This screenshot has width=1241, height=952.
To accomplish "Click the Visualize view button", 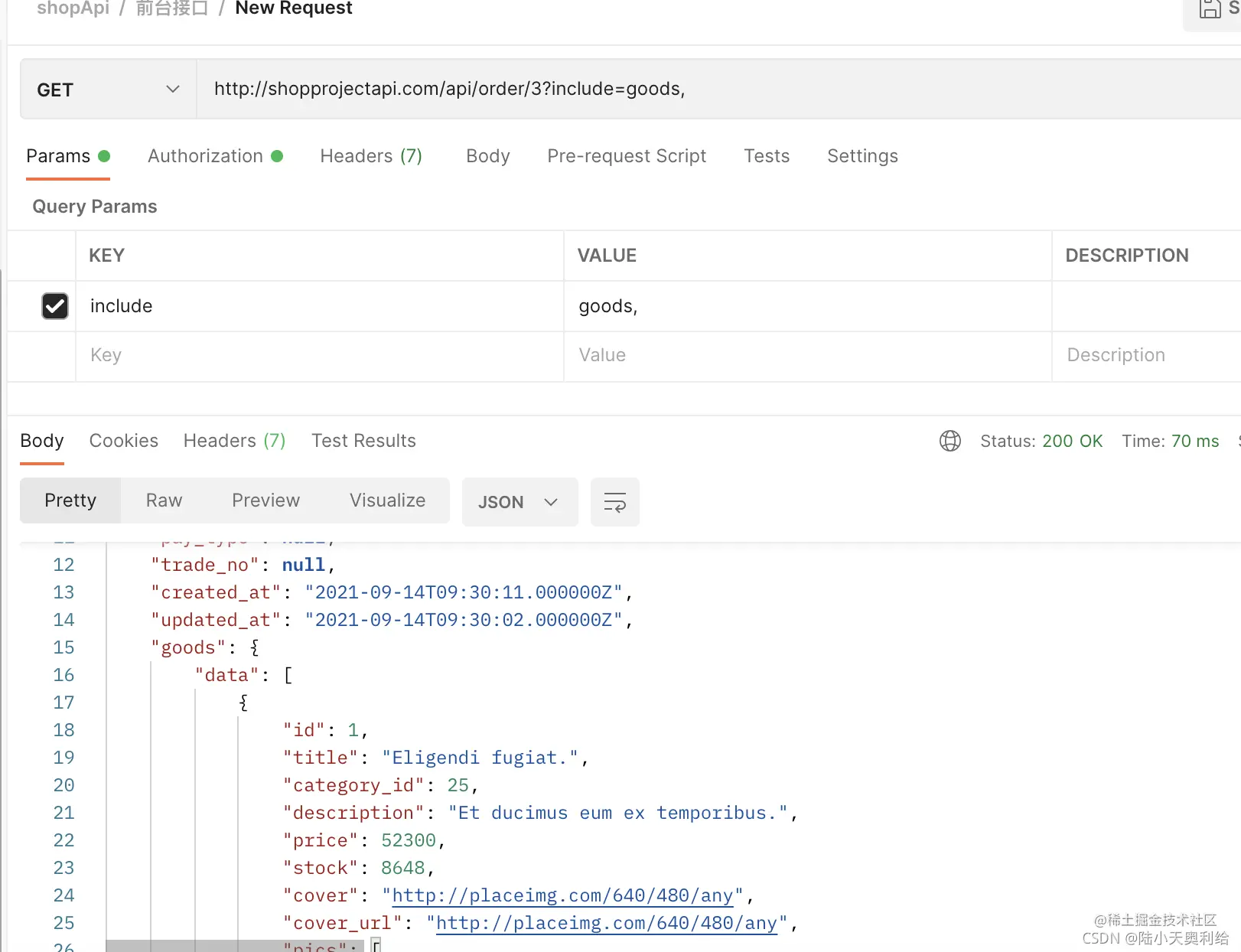I will click(388, 500).
